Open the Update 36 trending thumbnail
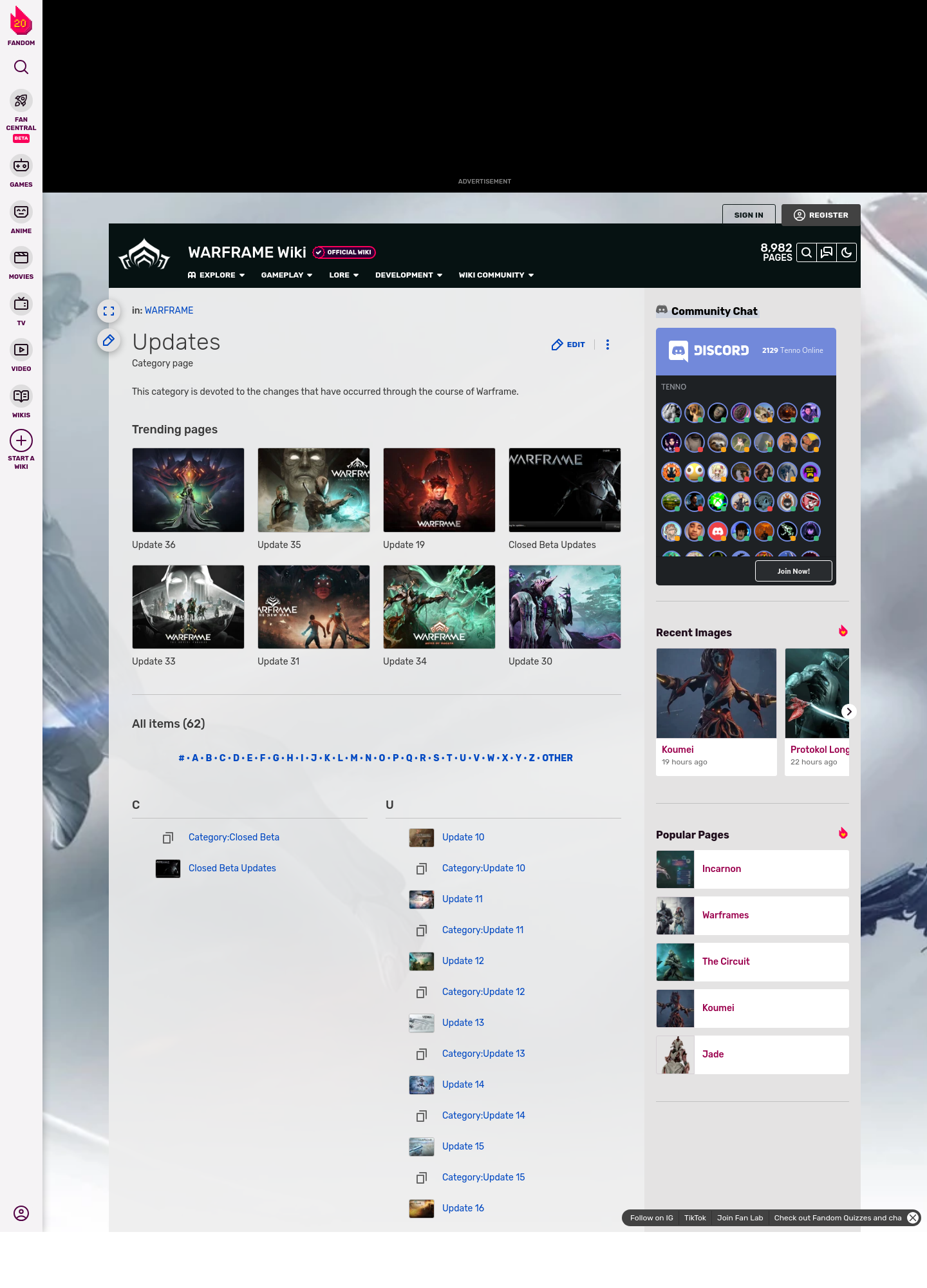927x1288 pixels. pyautogui.click(x=188, y=490)
